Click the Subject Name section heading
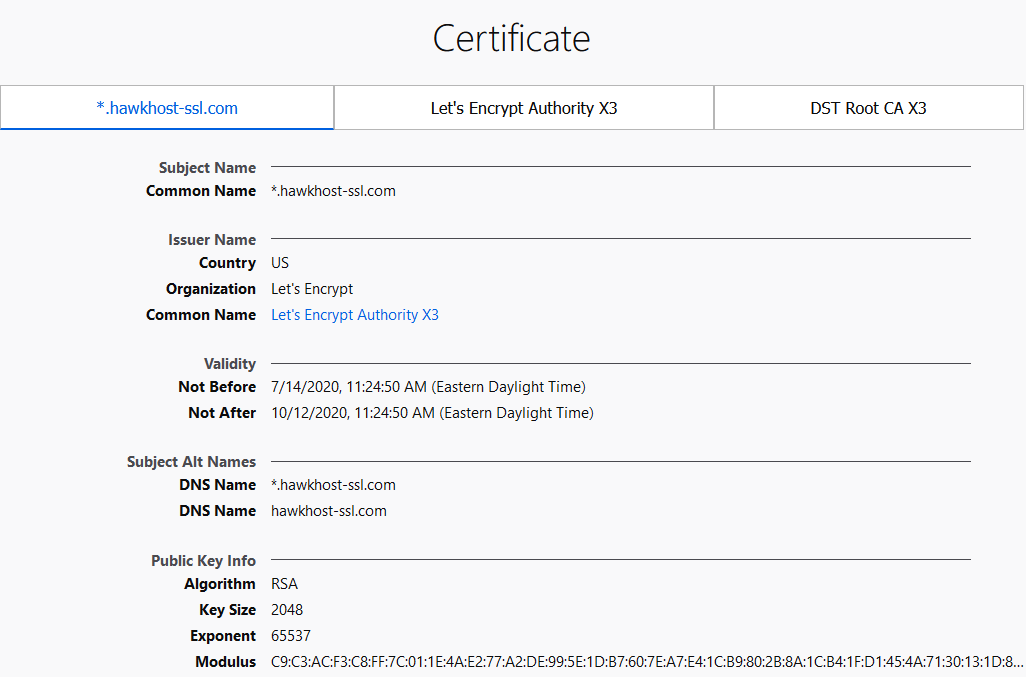This screenshot has height=677, width=1026. [207, 167]
